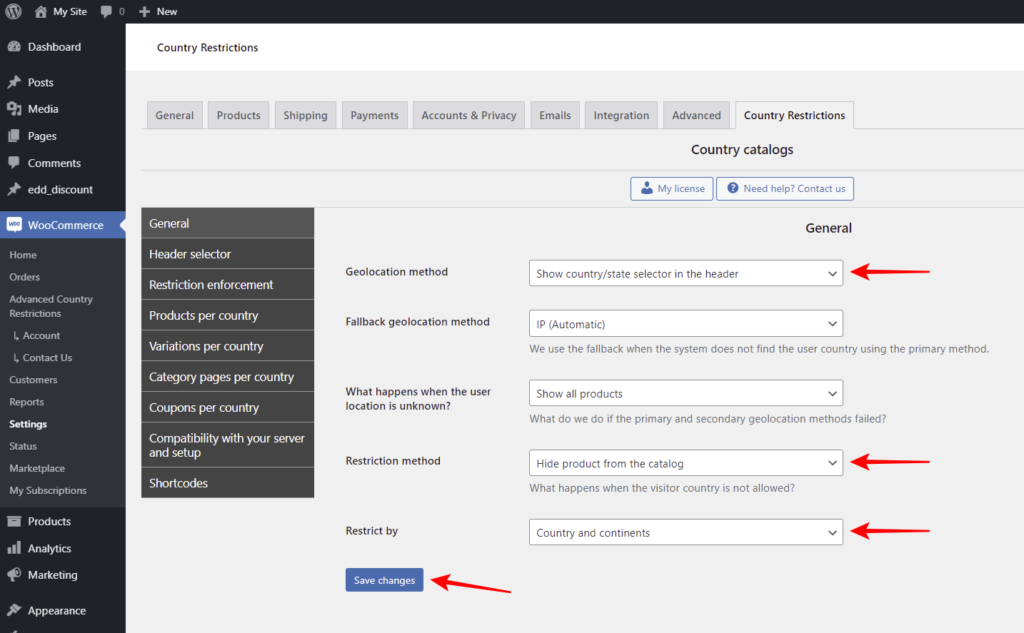Click Need help? Contact us button
This screenshot has width=1024, height=633.
pos(784,189)
